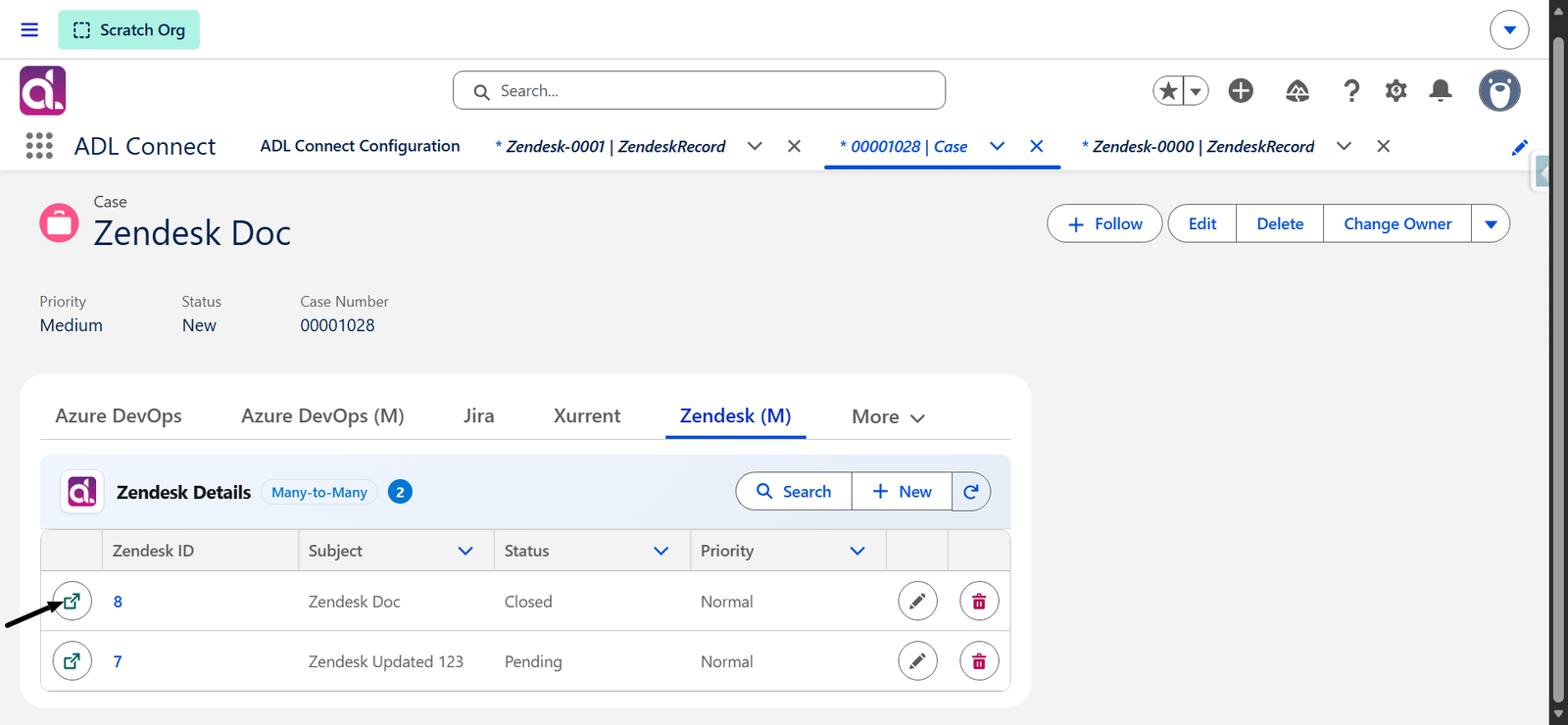The width and height of the screenshot is (1568, 725).
Task: Open Zendesk ID 7 link
Action: click(118, 661)
